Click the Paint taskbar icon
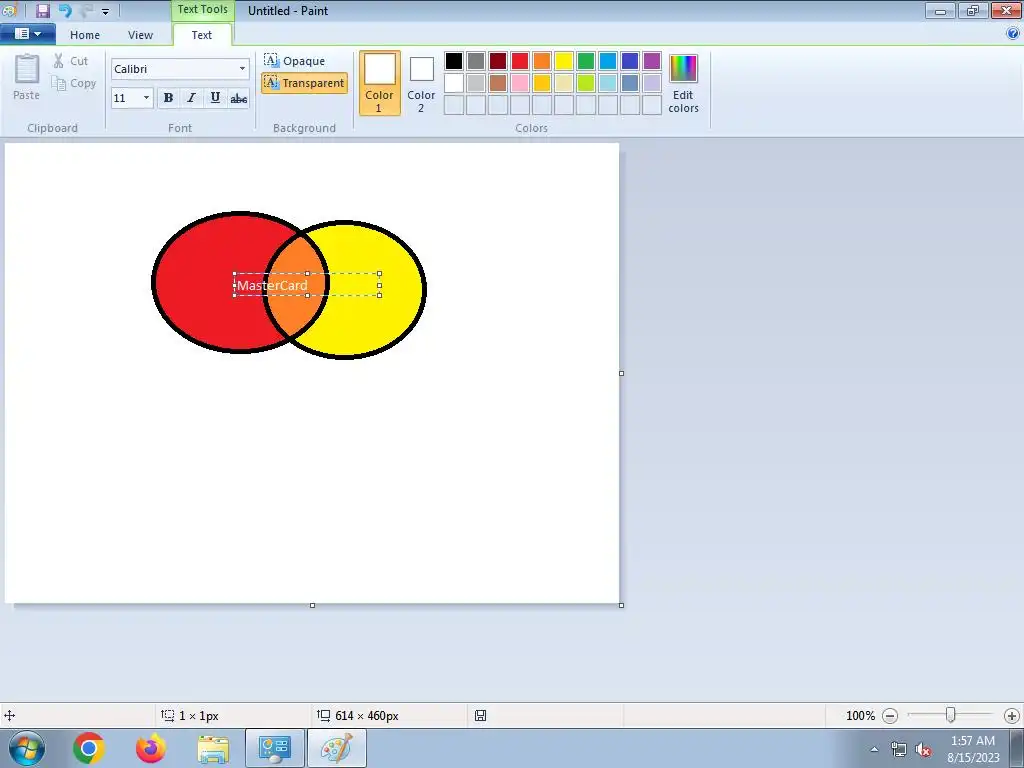This screenshot has width=1024, height=768. click(337, 748)
